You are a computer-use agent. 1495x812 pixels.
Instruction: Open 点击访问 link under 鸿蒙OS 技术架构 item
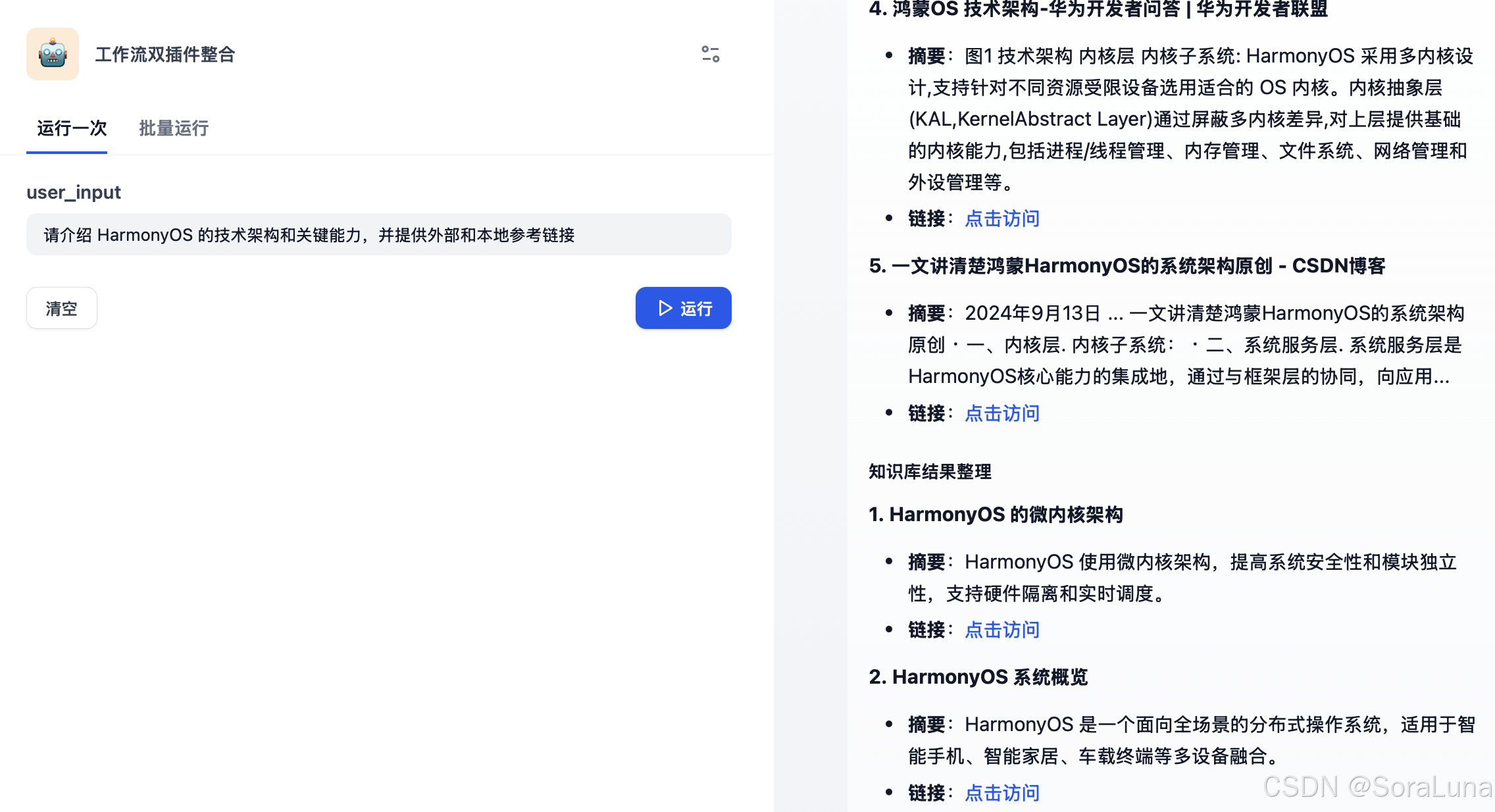tap(1001, 218)
